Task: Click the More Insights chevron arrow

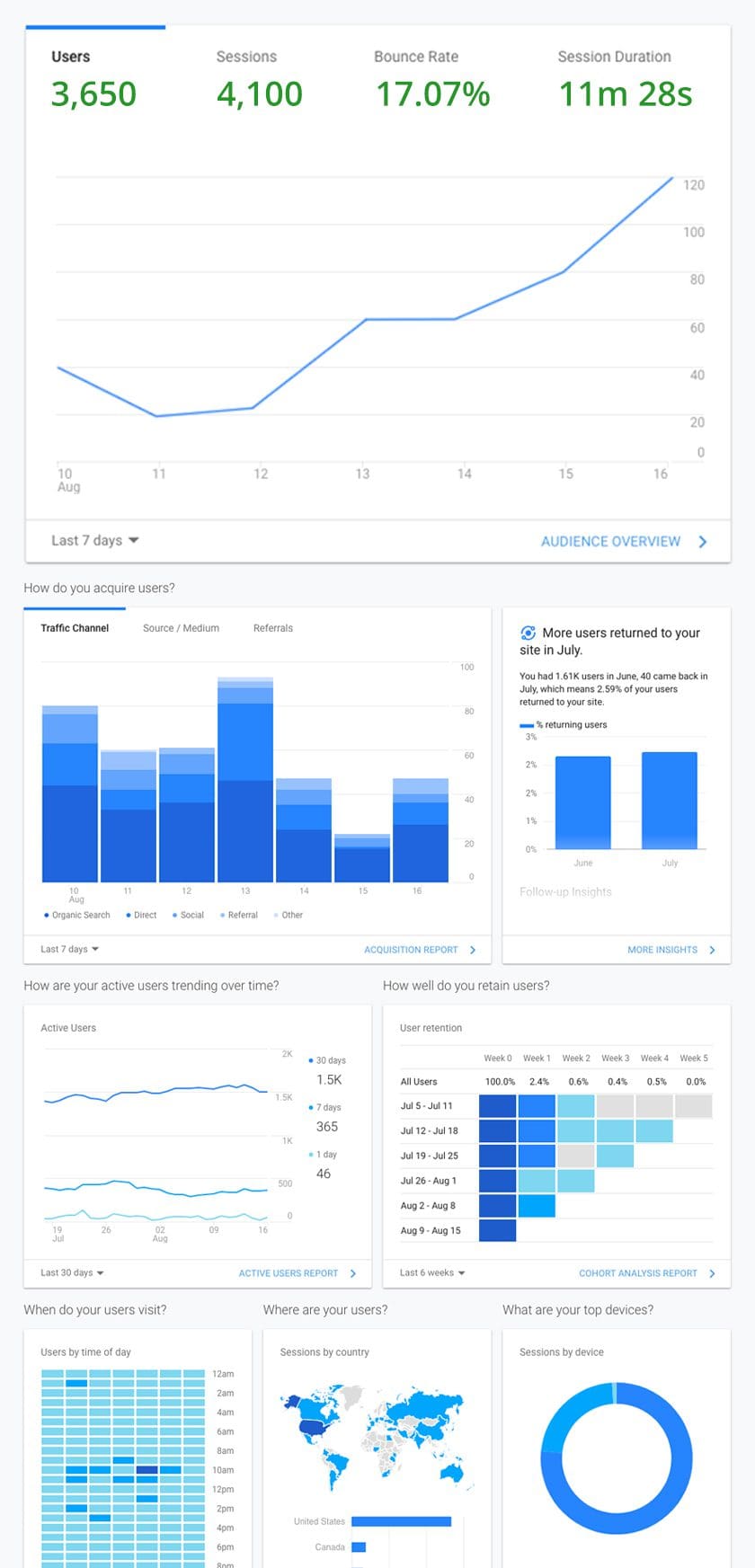Action: 712,950
